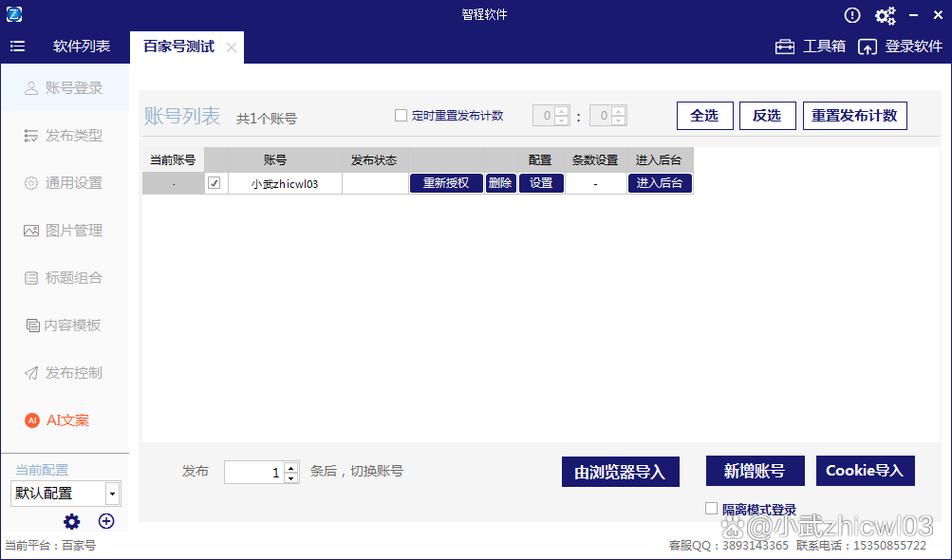Minimize the 智程软件 window

coord(914,15)
